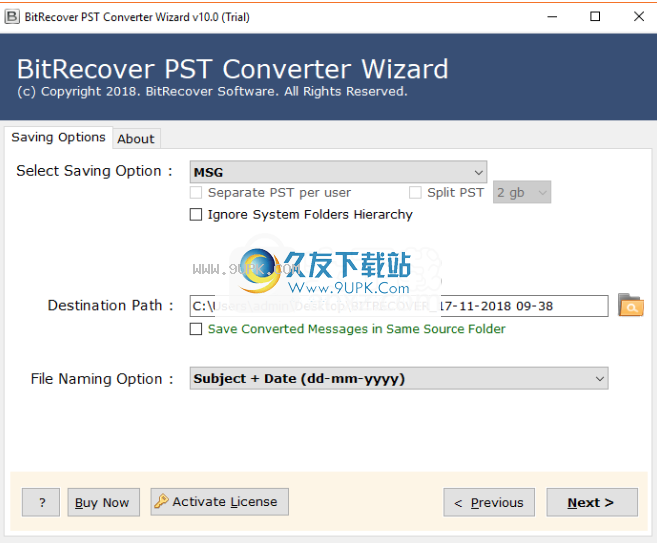Close the PST Converter Wizard window

pos(639,17)
